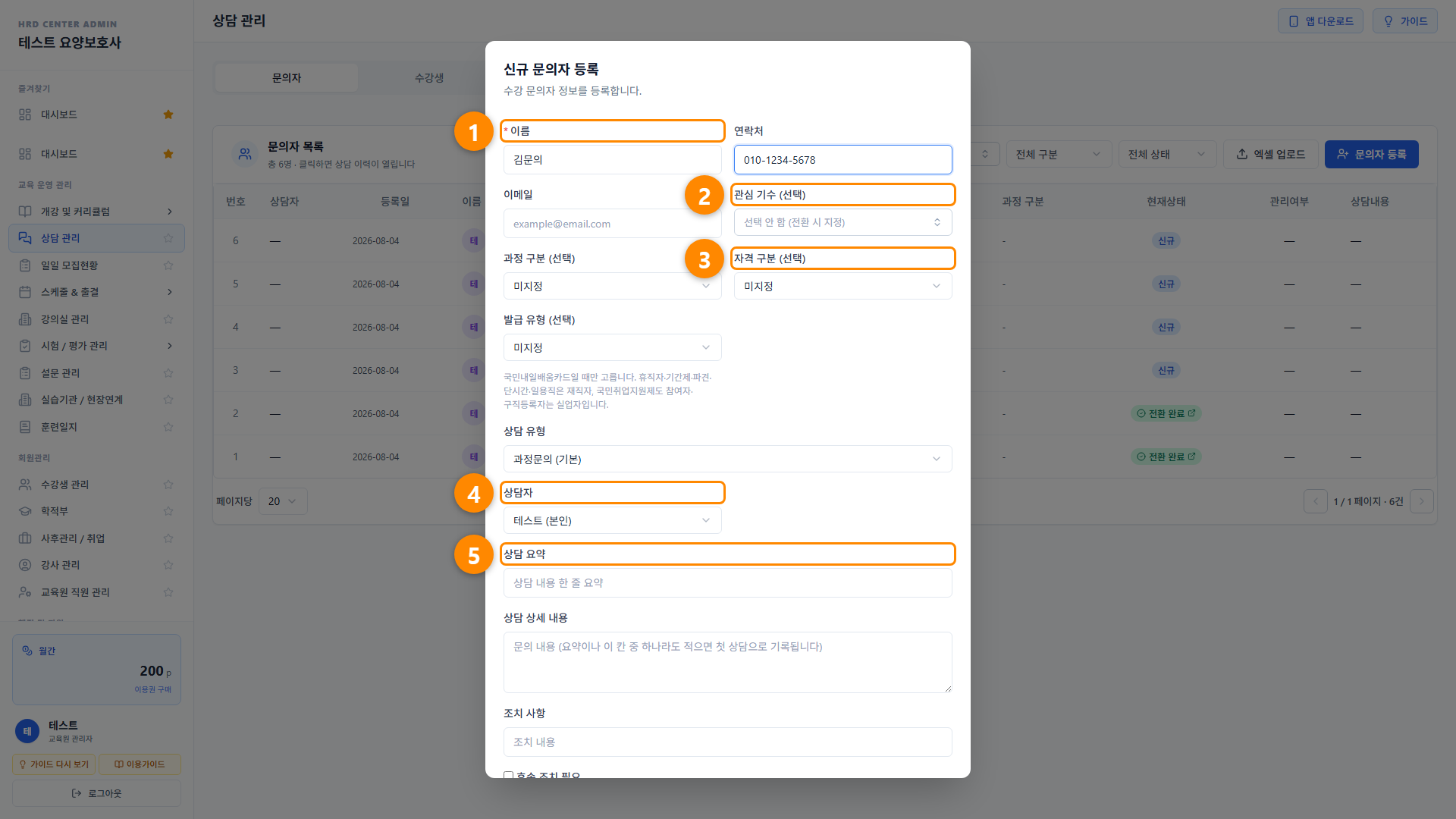Click the 교육원 직원 관리 icon
The width and height of the screenshot is (1456, 819).
pos(25,592)
